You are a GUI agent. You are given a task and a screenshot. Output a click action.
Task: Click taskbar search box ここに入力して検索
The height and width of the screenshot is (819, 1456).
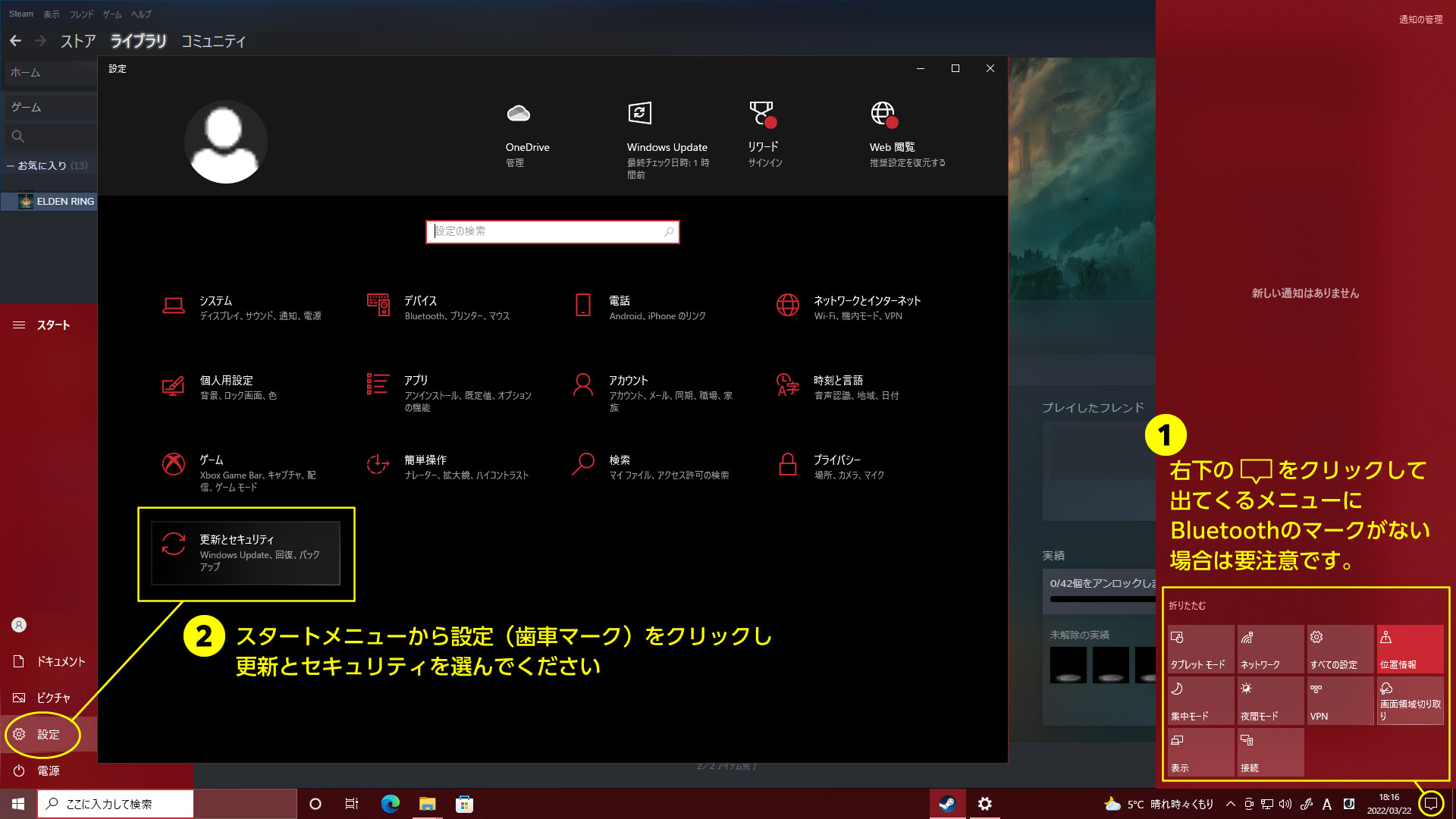point(115,804)
